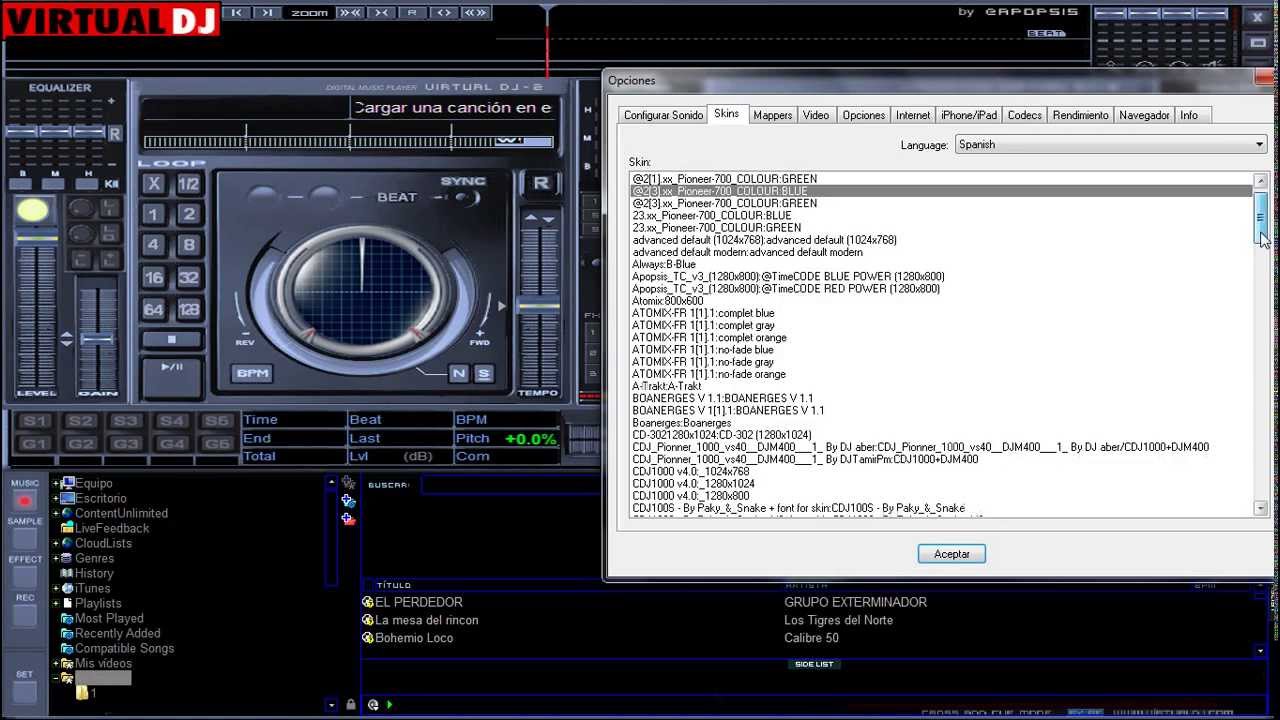The image size is (1280, 720).
Task: Toggle the EFFECT panel button
Action: 25,577
